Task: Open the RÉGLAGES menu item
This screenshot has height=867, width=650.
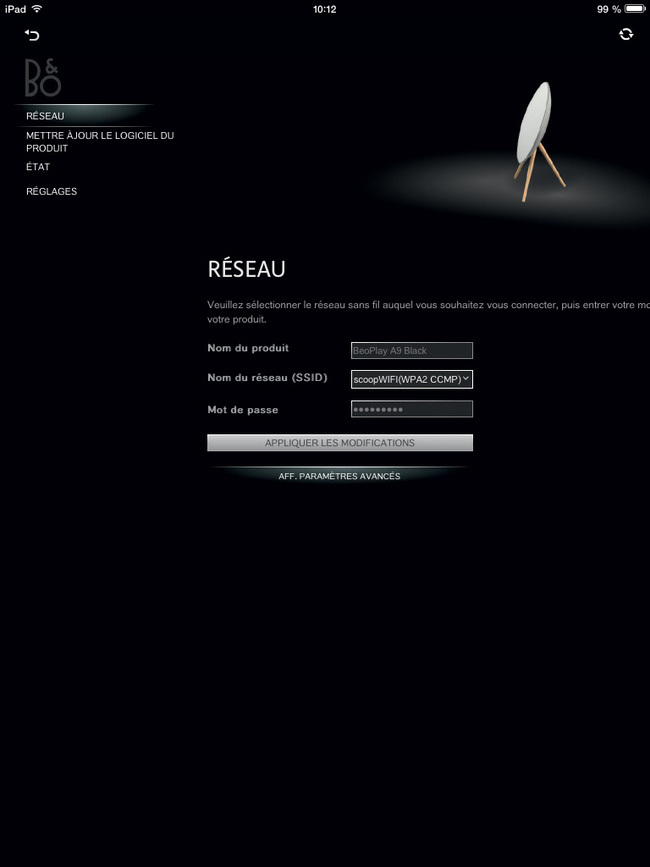Action: tap(51, 191)
